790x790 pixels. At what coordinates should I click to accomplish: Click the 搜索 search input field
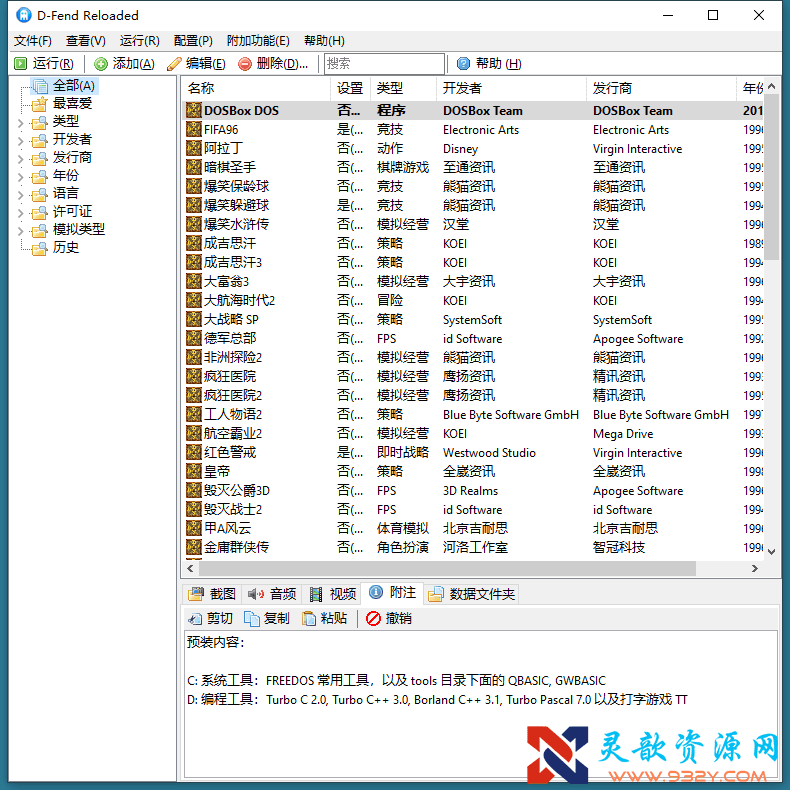tap(384, 63)
